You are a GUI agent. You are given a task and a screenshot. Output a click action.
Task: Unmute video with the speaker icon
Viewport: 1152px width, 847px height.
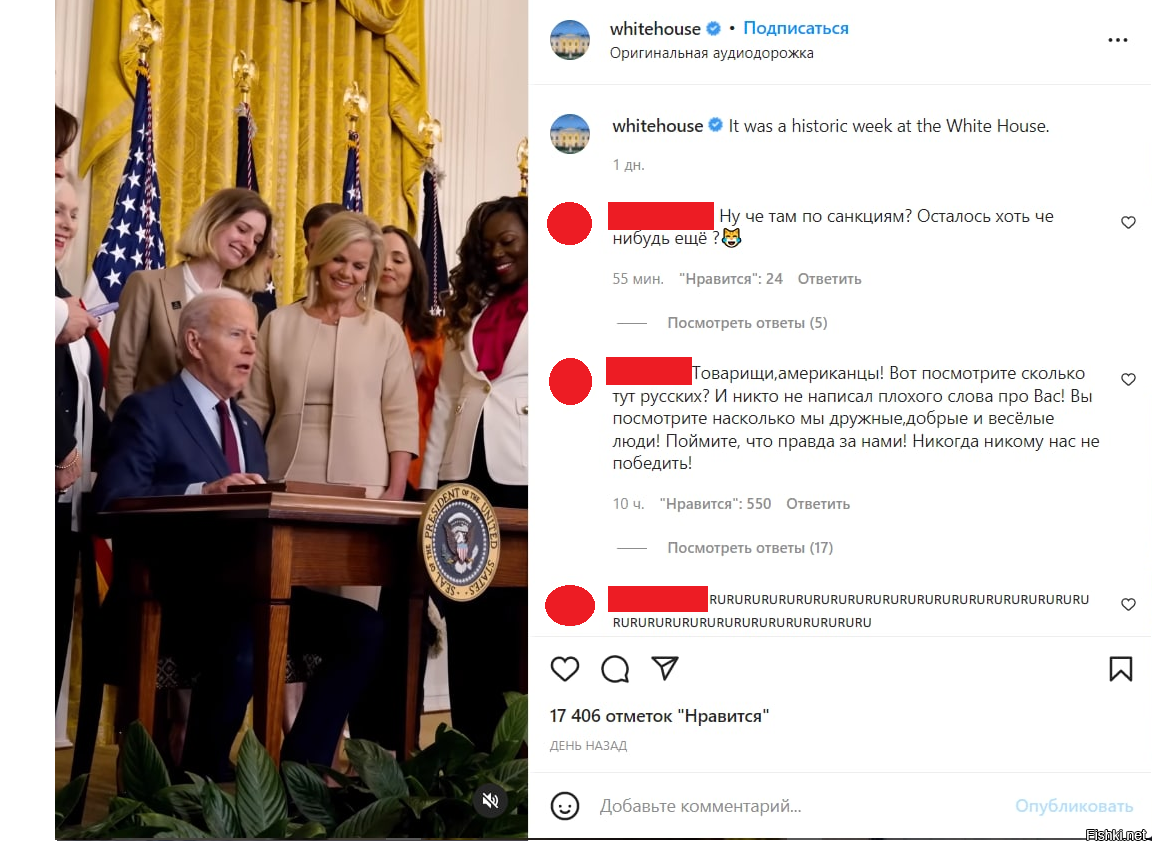(491, 800)
